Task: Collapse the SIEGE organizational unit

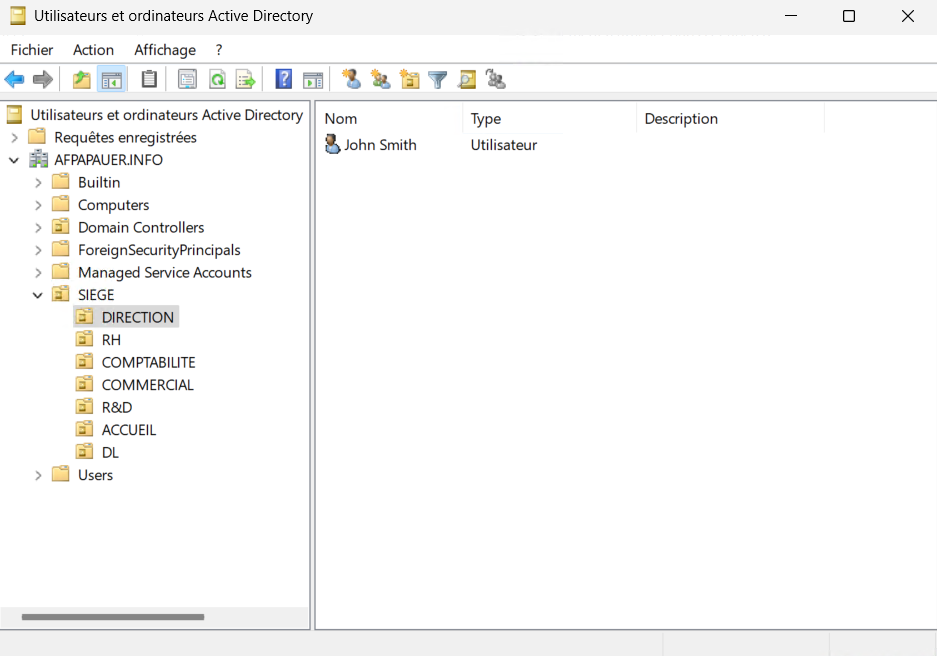Action: 38,295
